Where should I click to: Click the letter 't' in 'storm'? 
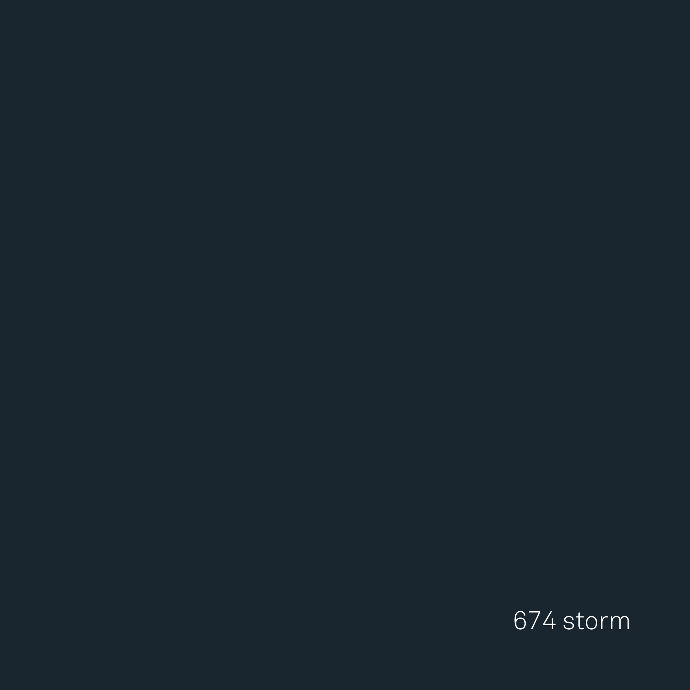tap(580, 621)
